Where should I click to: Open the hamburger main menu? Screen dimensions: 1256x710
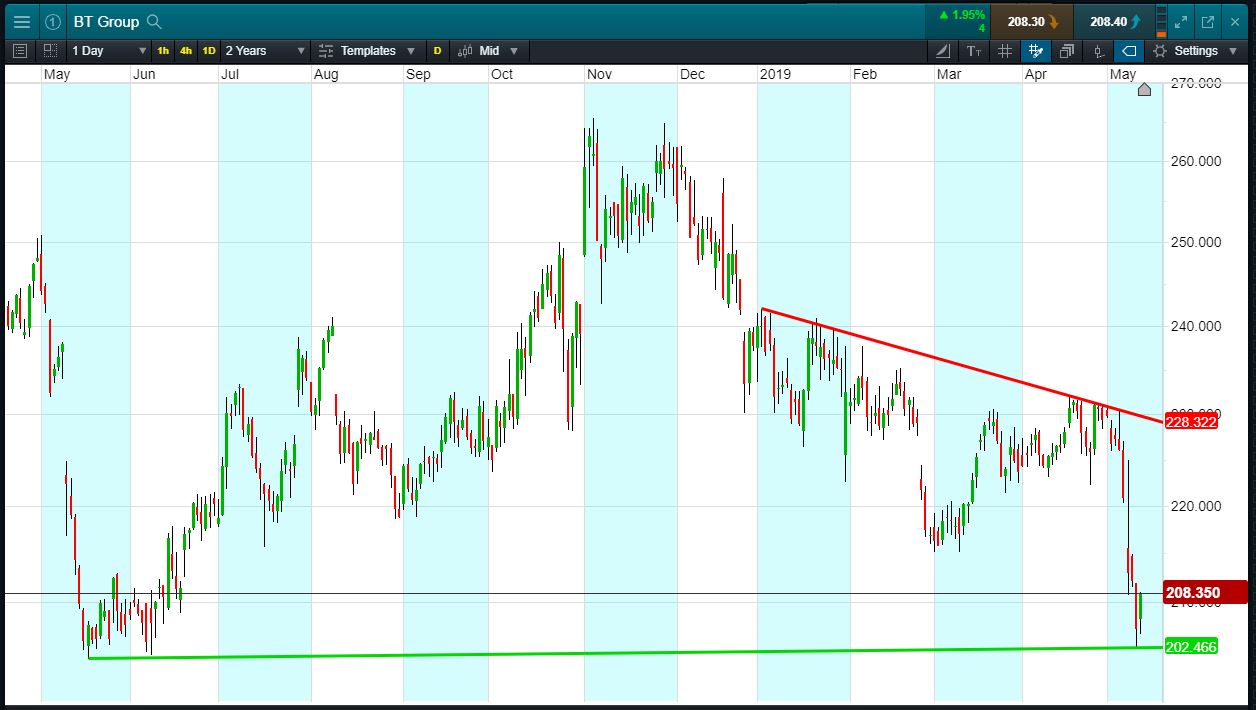(x=22, y=21)
